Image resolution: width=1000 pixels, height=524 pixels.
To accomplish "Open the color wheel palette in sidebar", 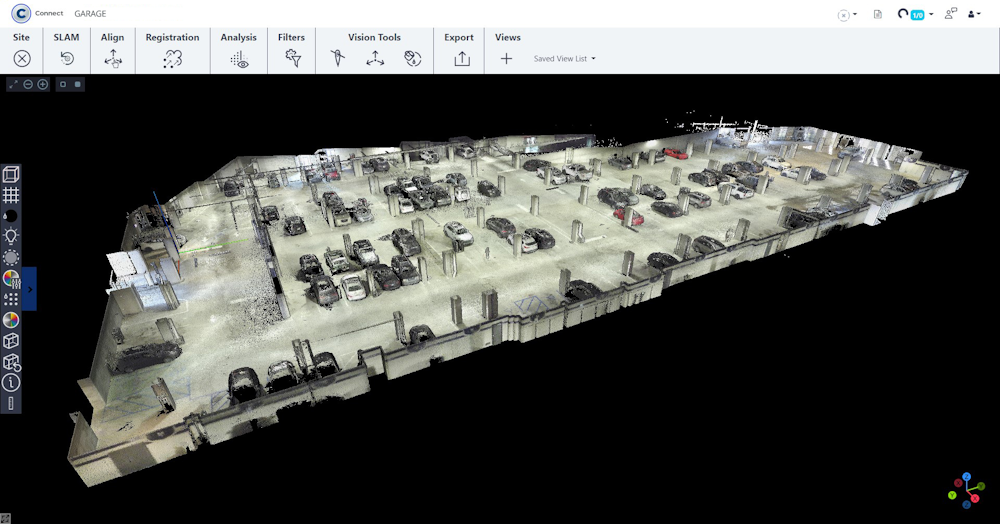I will pyautogui.click(x=11, y=320).
